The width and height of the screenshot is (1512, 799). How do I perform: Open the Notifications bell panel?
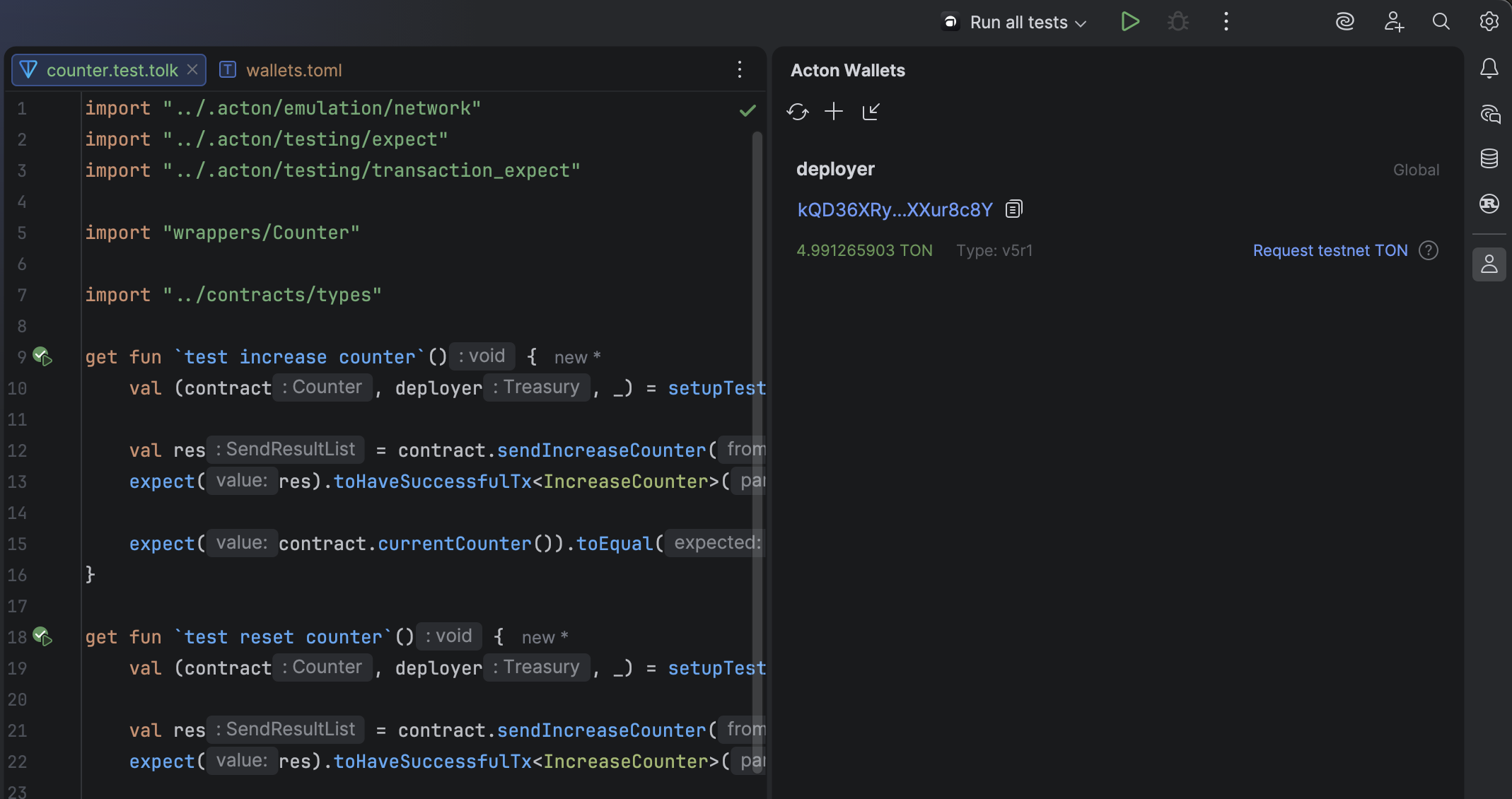pos(1489,68)
